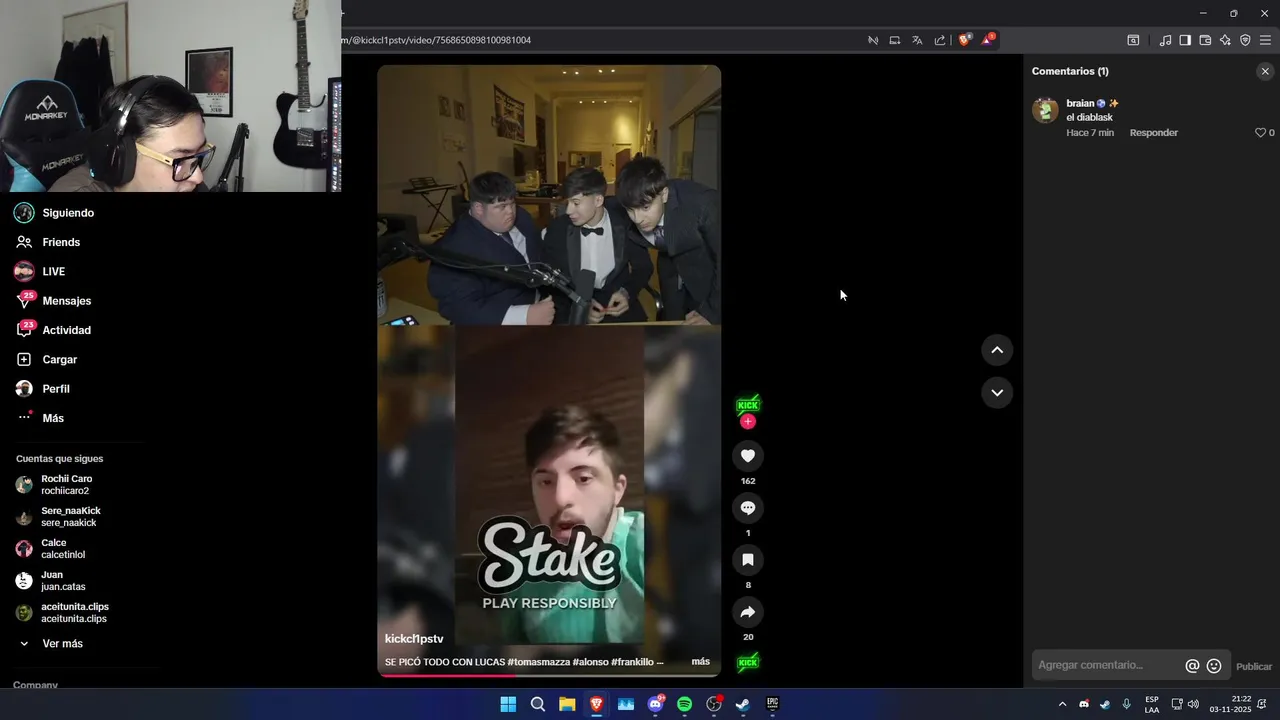Open OBS Studio from the taskbar
Viewport: 1280px width, 720px height.
[x=714, y=704]
